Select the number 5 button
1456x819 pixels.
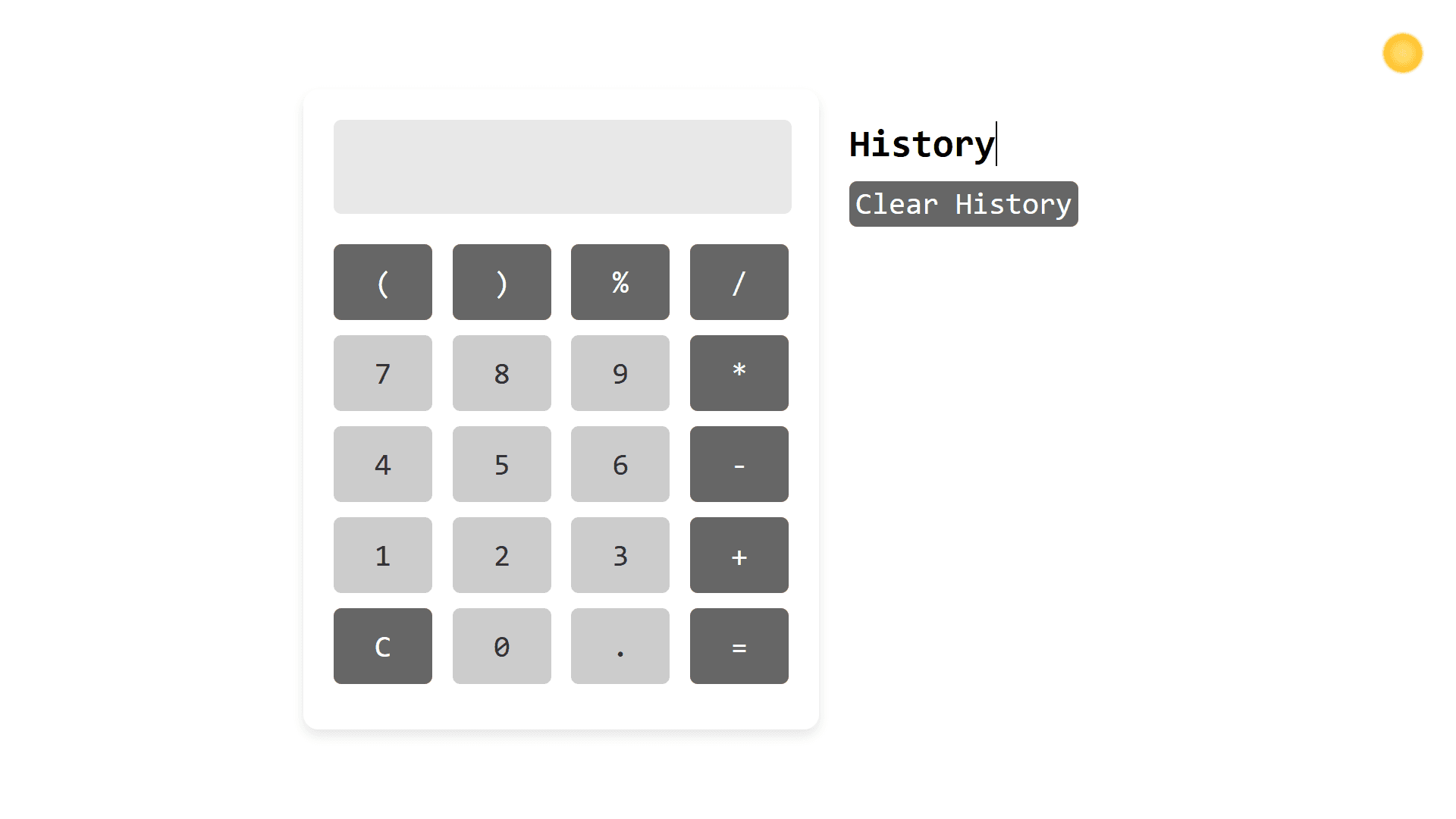coord(501,464)
